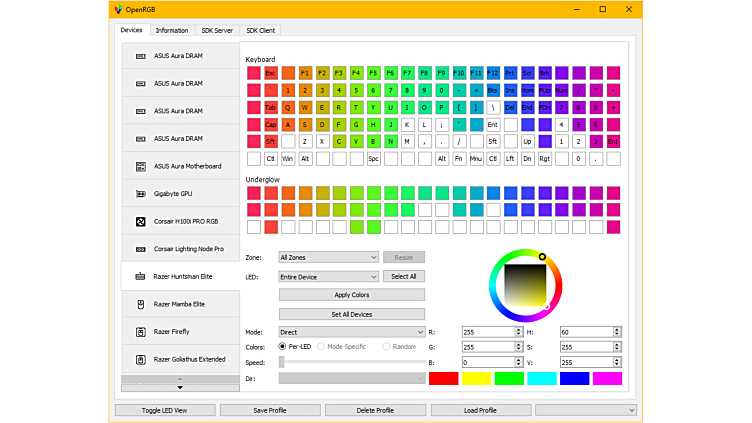Click the Save Profile button
This screenshot has height=423, width=752.
coord(270,410)
